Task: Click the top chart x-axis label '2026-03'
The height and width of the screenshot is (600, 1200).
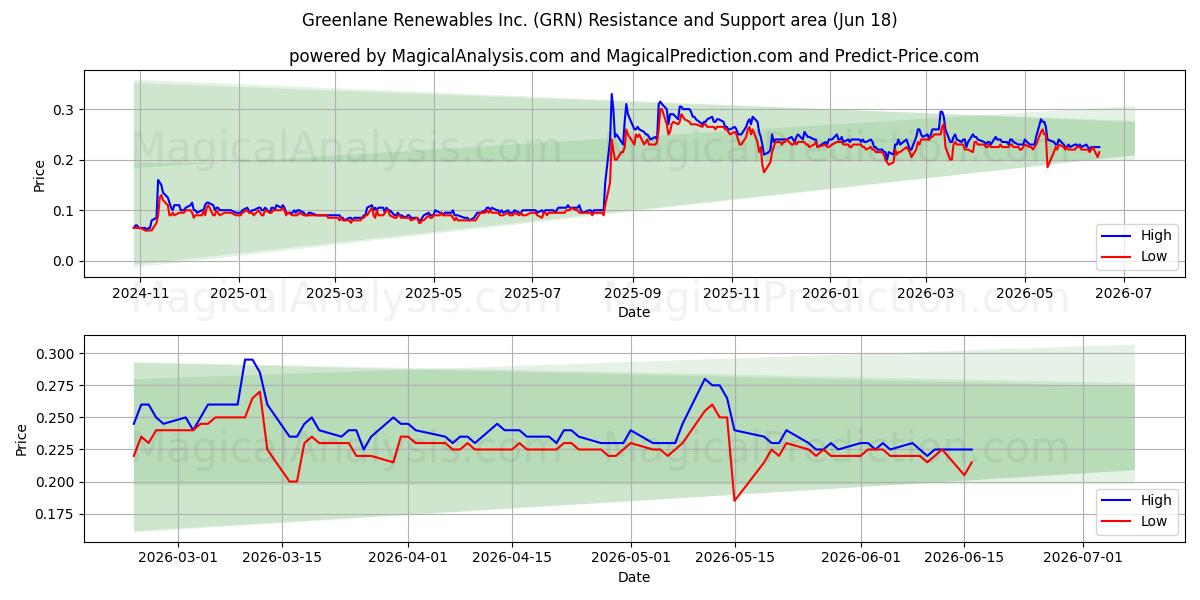Action: point(926,293)
